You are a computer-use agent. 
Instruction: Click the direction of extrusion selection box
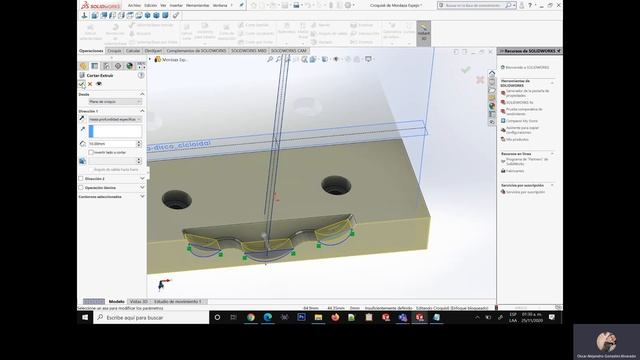pos(116,131)
